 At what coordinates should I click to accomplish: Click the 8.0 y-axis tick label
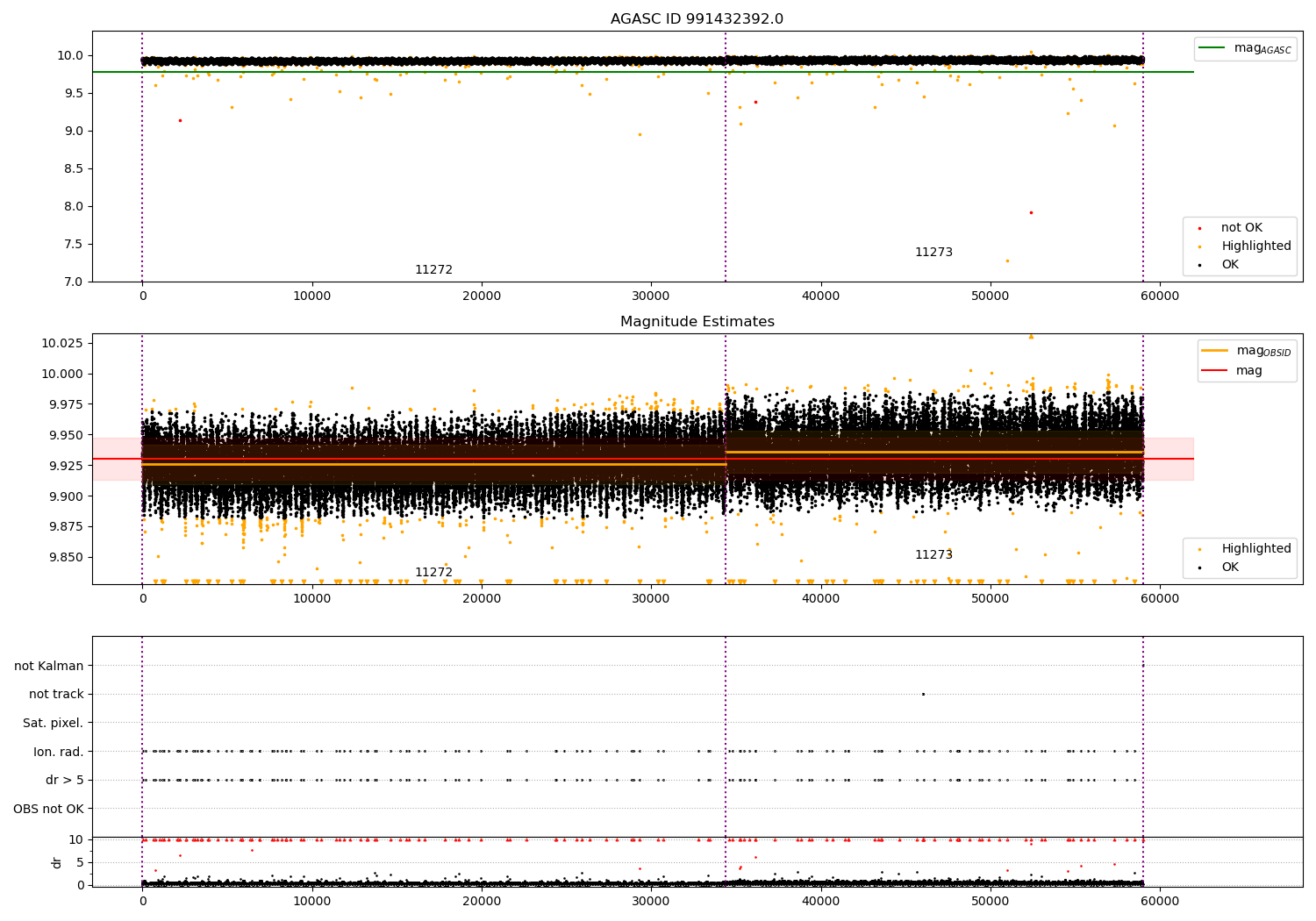coord(74,206)
